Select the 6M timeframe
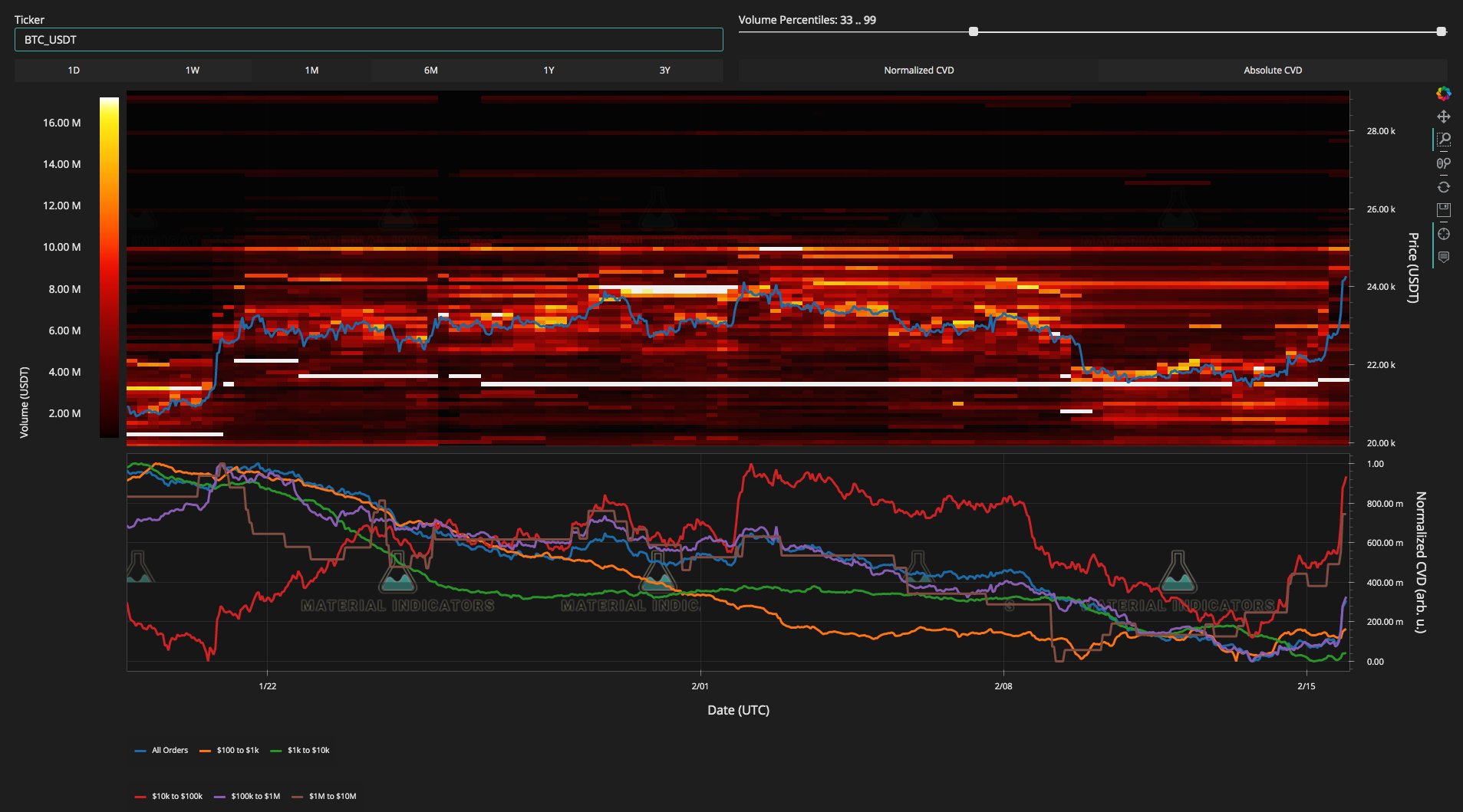 [430, 70]
